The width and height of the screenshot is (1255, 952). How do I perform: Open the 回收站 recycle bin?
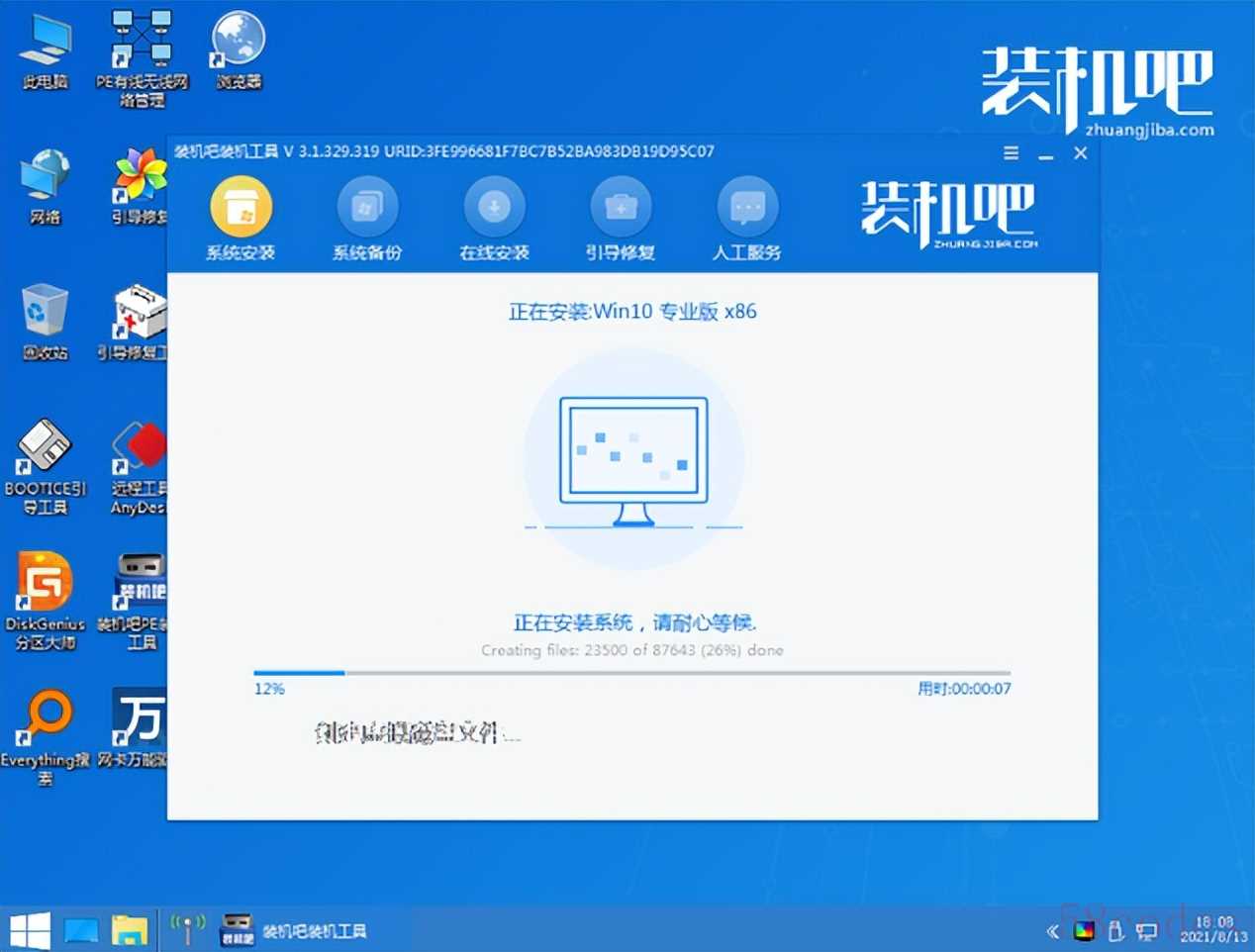click(45, 322)
